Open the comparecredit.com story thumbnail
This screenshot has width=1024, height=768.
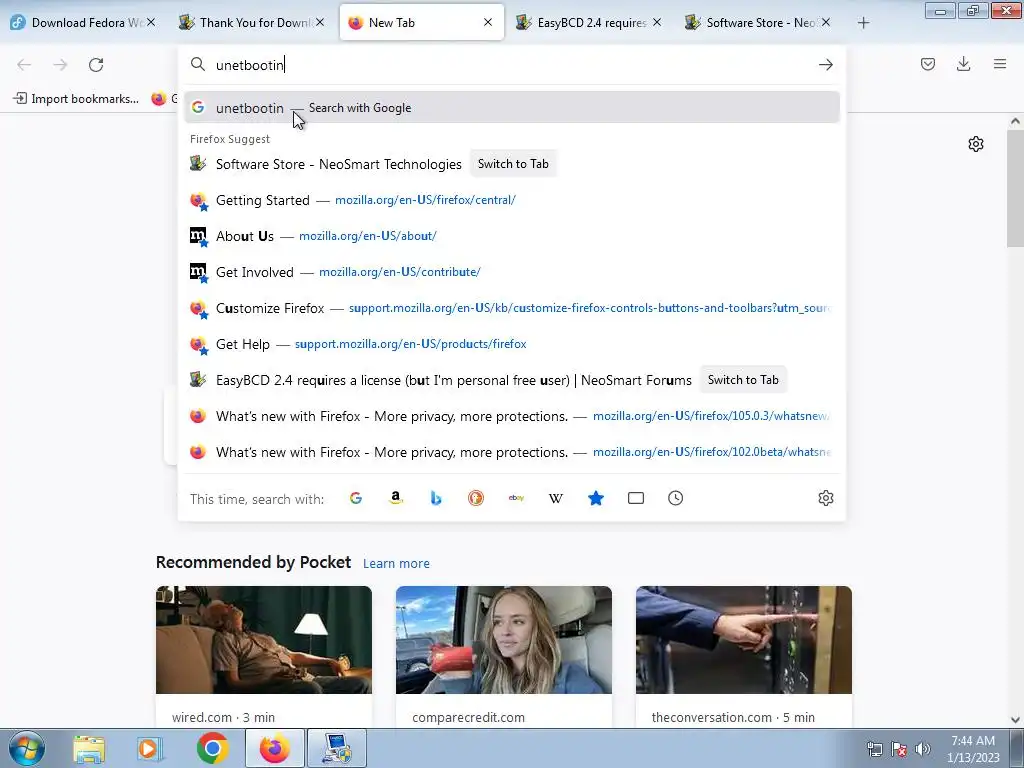coord(504,640)
